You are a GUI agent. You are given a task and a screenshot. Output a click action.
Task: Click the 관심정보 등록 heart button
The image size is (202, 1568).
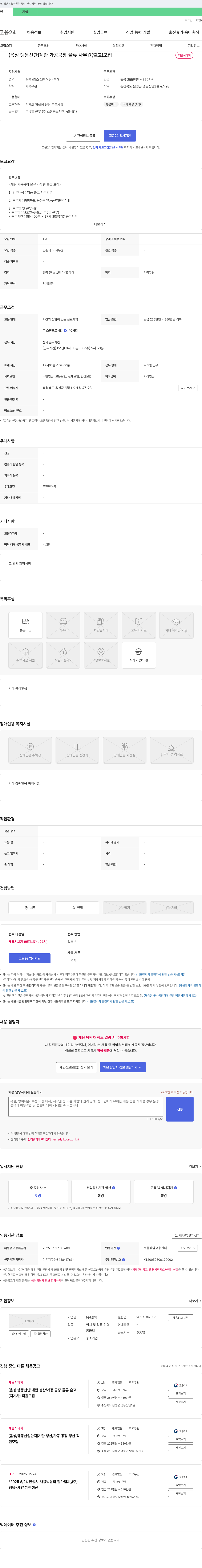83,136
